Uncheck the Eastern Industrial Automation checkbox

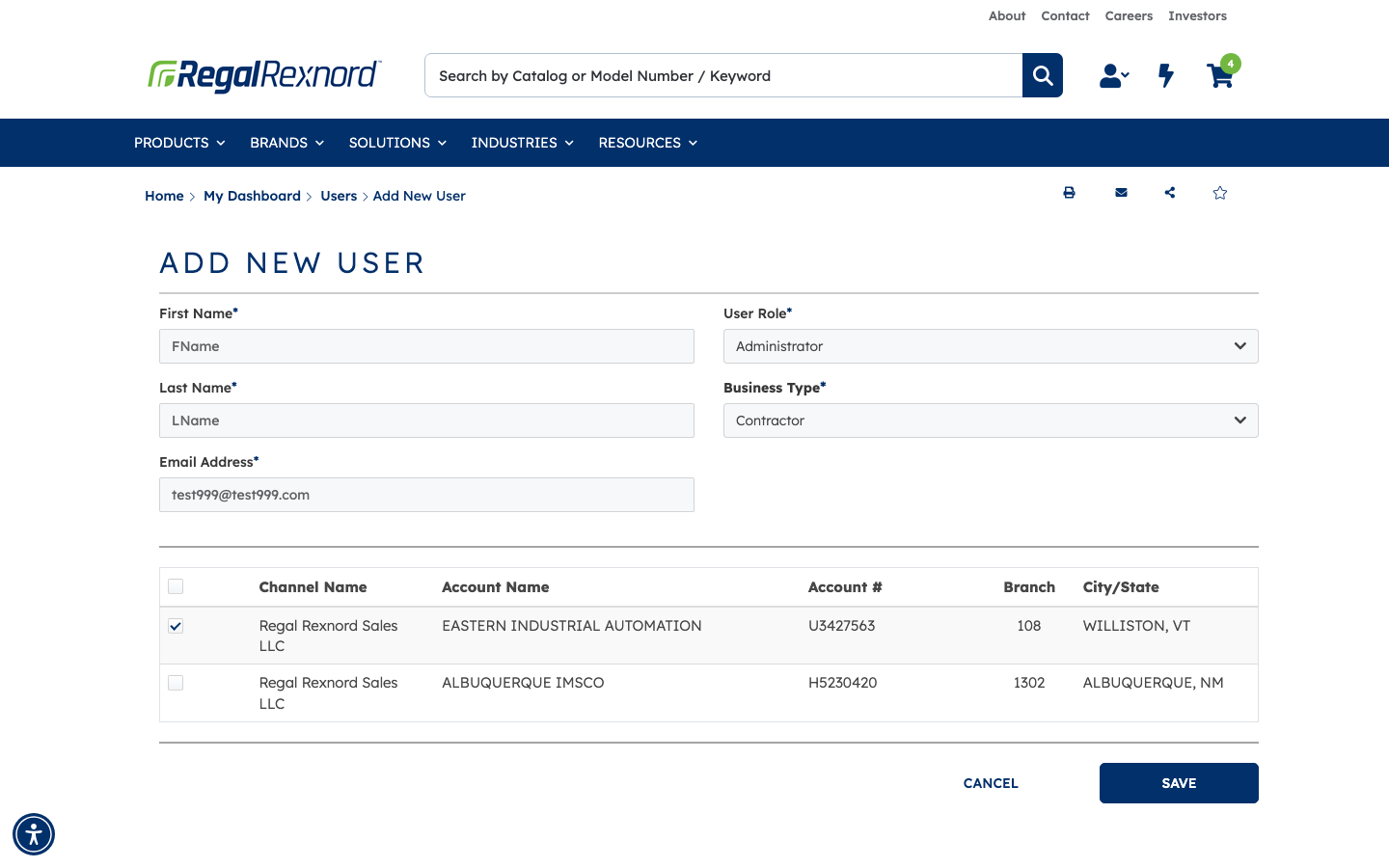coord(176,626)
